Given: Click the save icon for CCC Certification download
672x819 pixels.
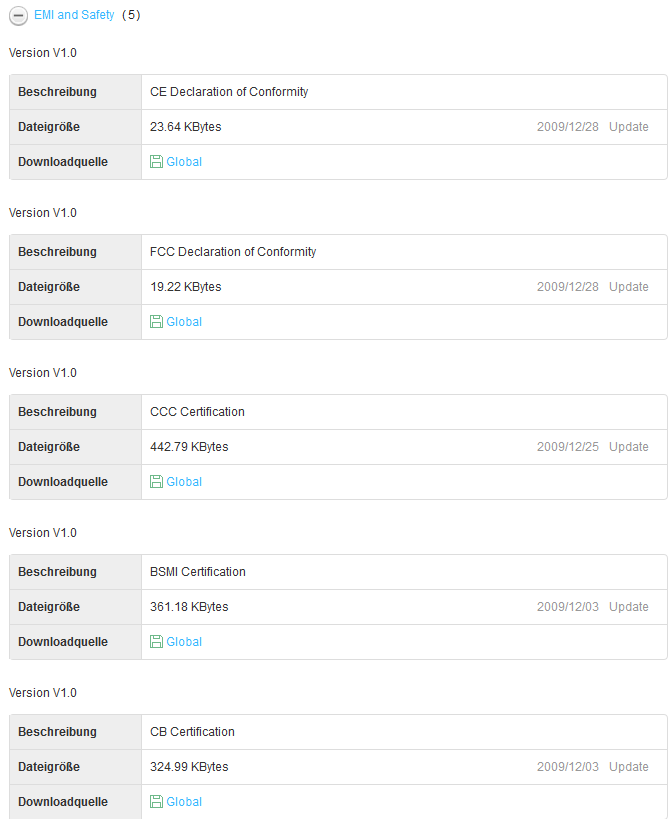Looking at the screenshot, I should pyautogui.click(x=156, y=482).
